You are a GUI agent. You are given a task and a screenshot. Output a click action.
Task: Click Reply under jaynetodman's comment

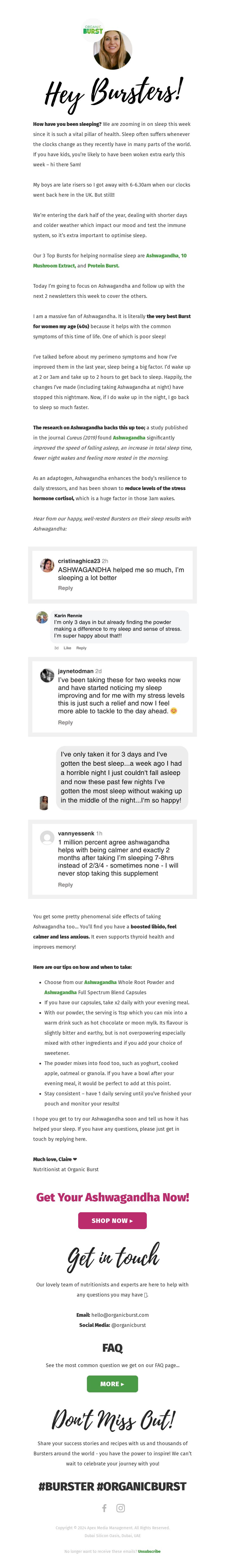click(x=65, y=722)
